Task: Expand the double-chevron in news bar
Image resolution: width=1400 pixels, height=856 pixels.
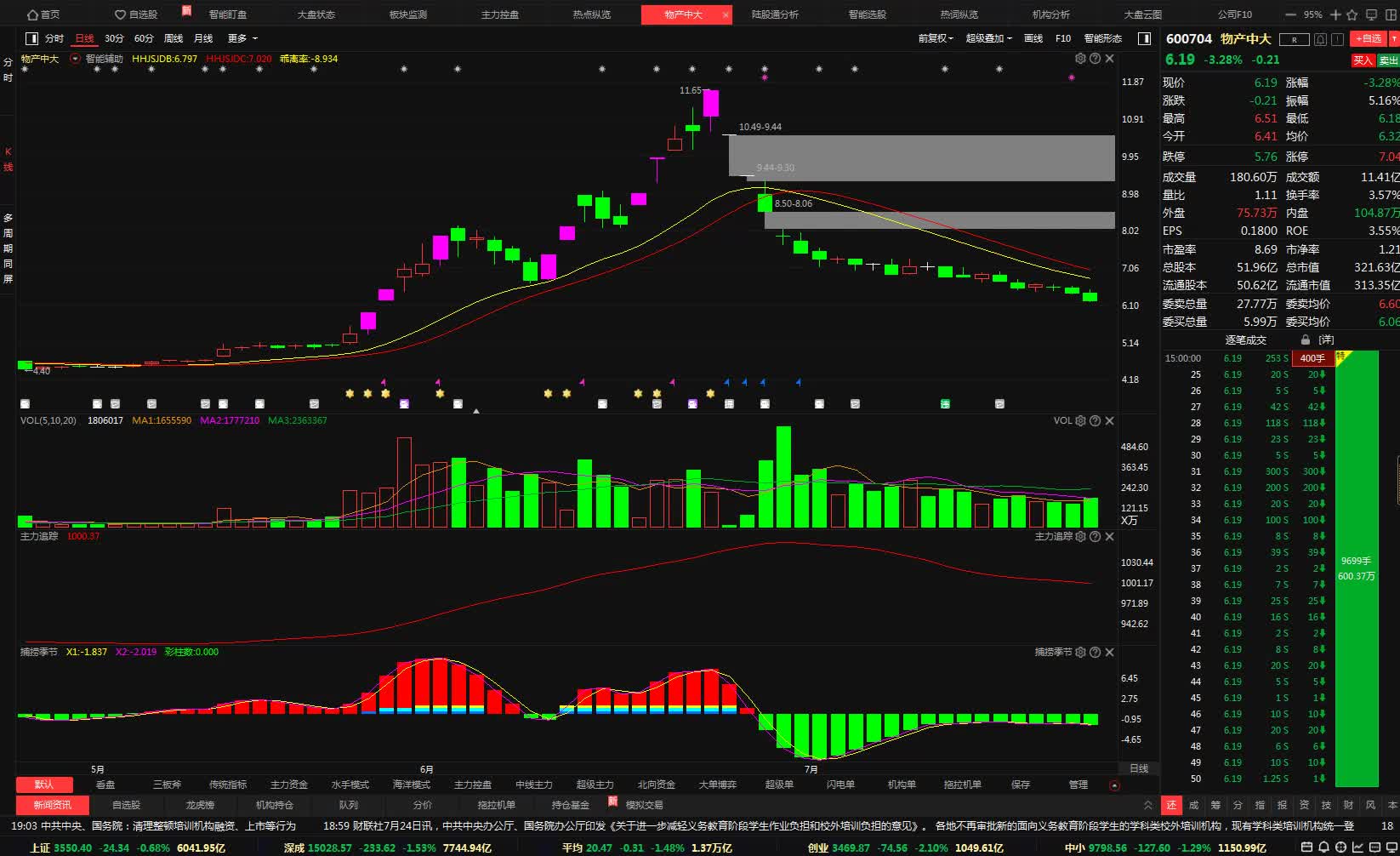Action: [1148, 805]
